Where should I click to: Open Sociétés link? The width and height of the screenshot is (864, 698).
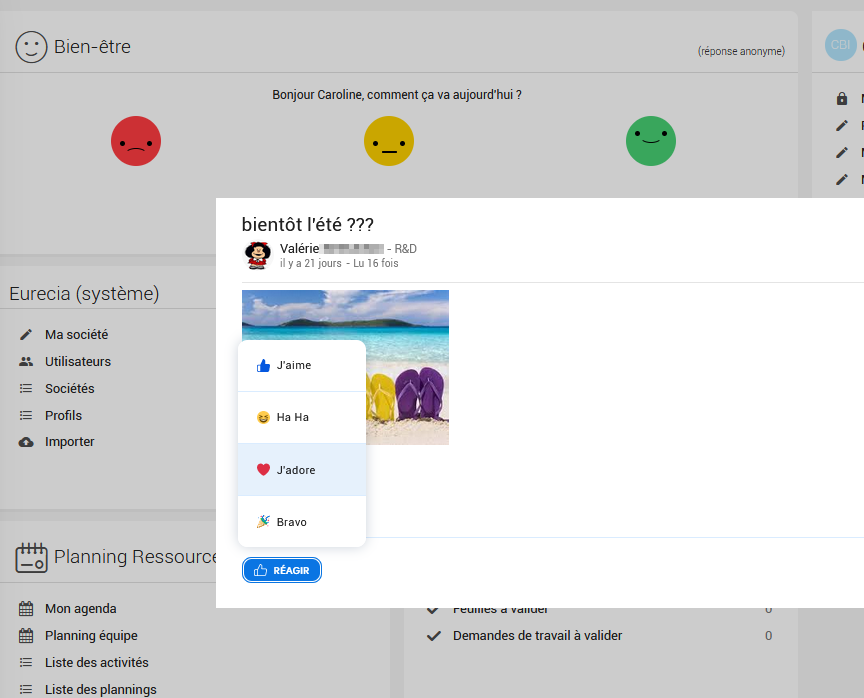70,388
